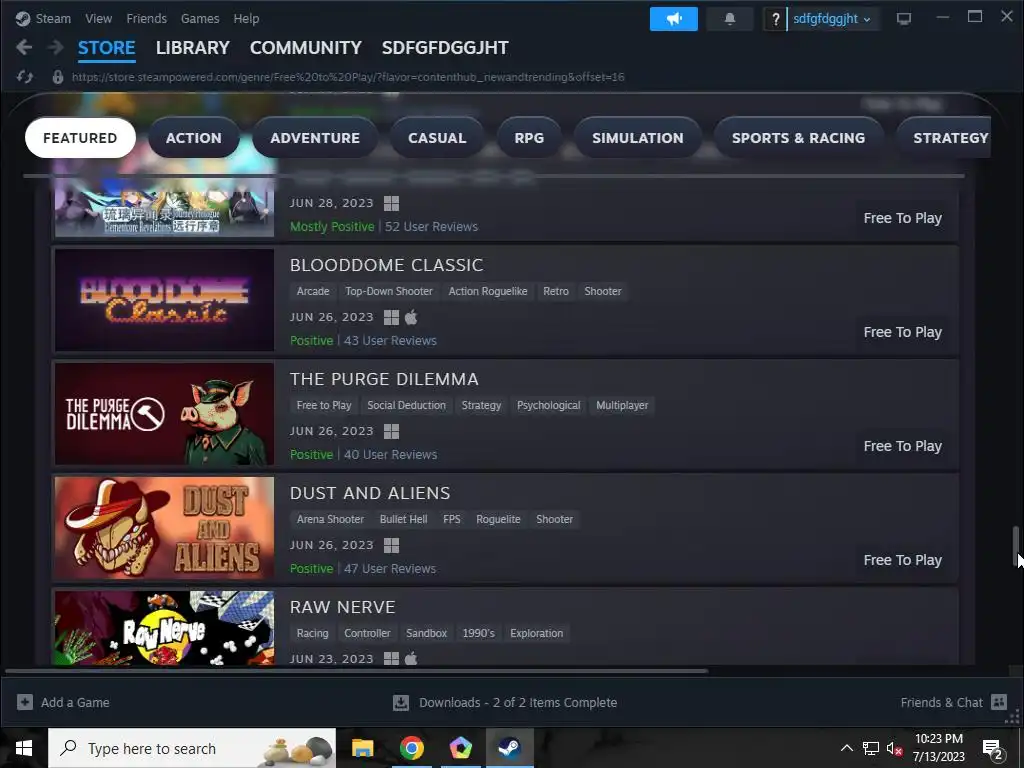The width and height of the screenshot is (1024, 768).
Task: Select the STRATEGY category pill
Action: [x=944, y=138]
